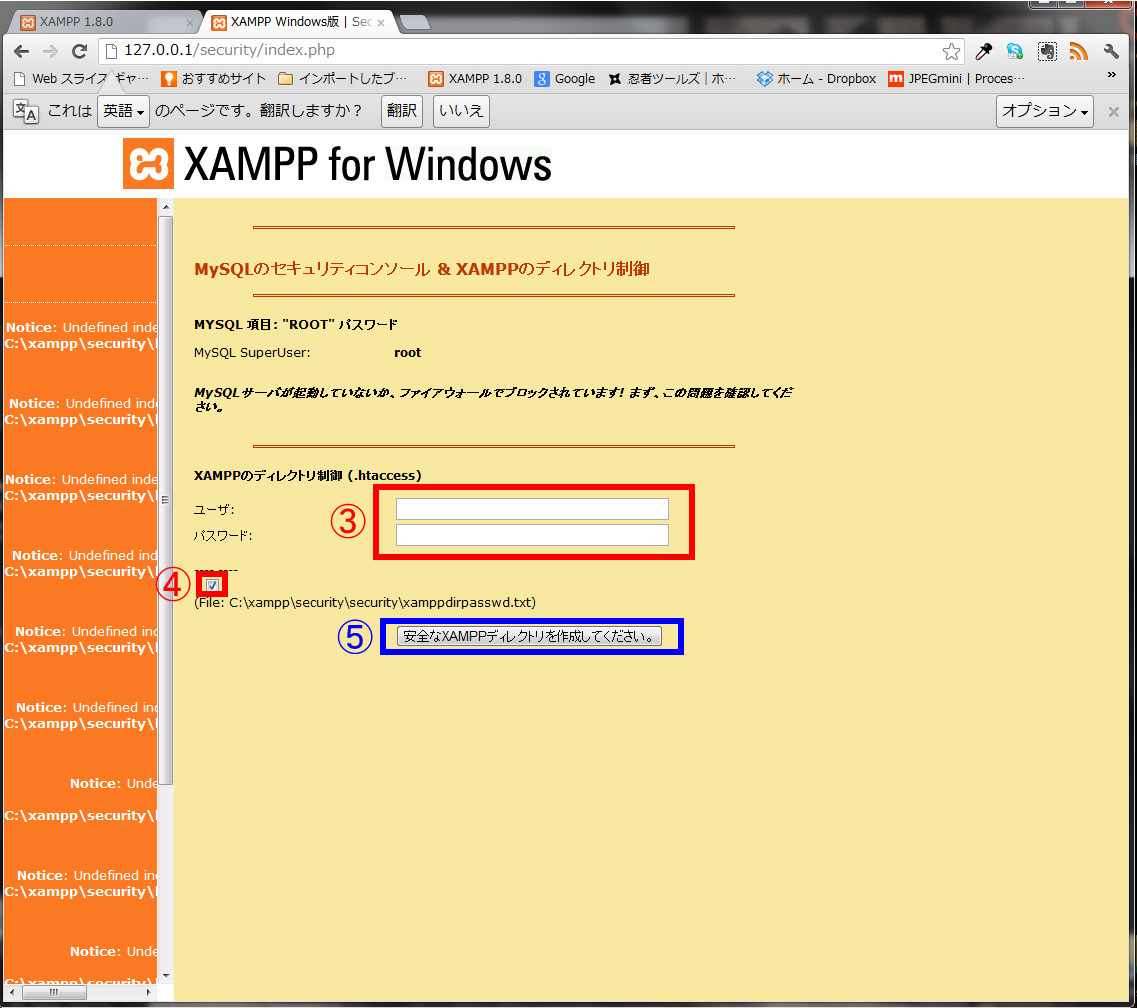Open the Evernote clipper extension

[x=1046, y=51]
